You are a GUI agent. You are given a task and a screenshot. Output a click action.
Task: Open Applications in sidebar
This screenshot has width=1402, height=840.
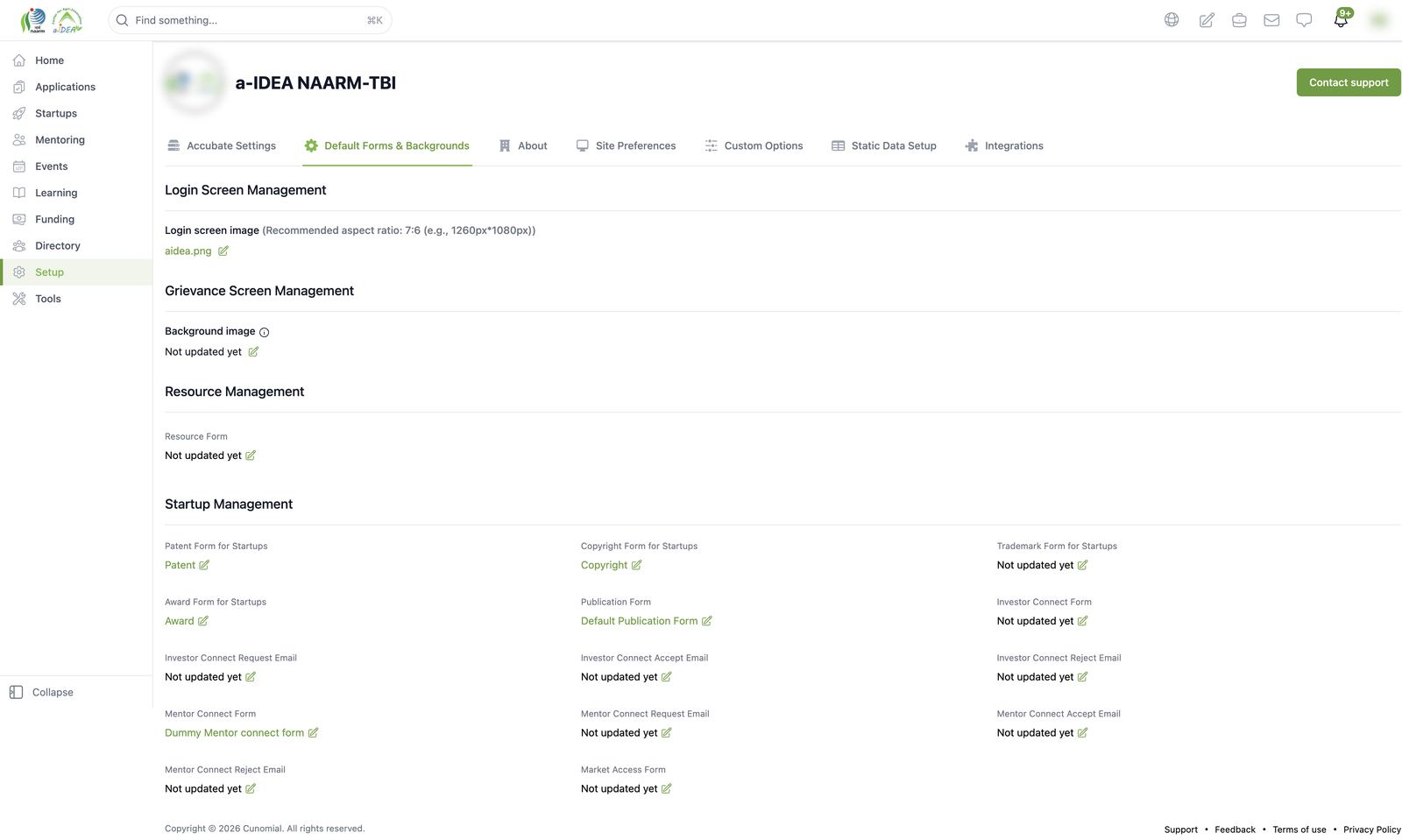click(76, 87)
